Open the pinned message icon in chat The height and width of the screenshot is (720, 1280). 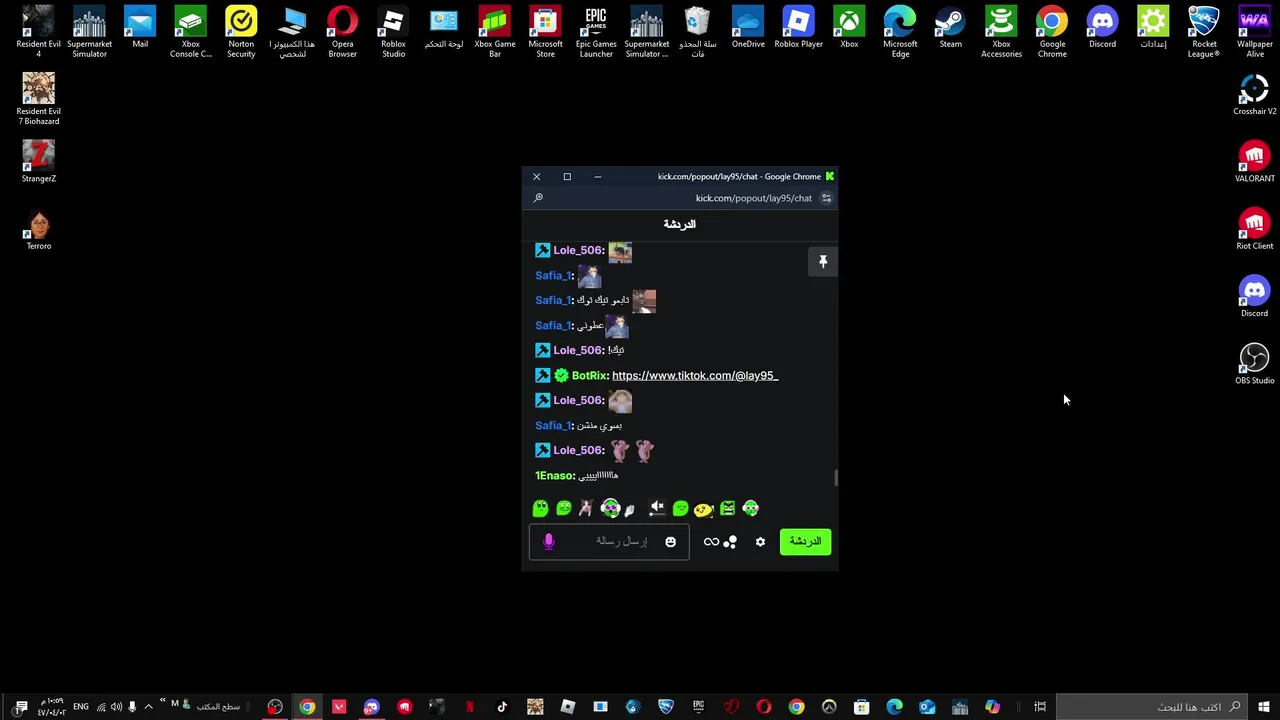click(x=823, y=262)
